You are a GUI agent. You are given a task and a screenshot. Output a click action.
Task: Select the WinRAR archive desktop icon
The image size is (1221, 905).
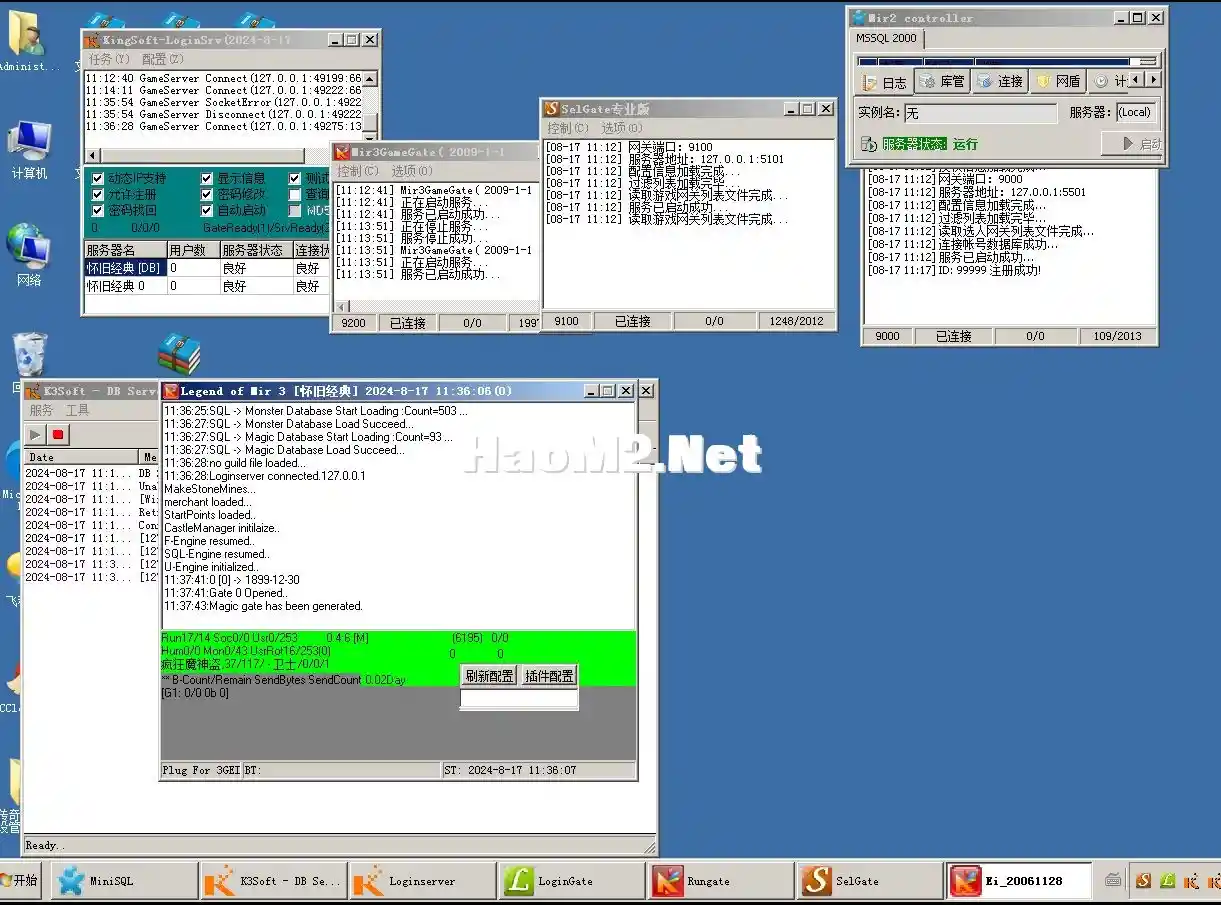point(179,355)
